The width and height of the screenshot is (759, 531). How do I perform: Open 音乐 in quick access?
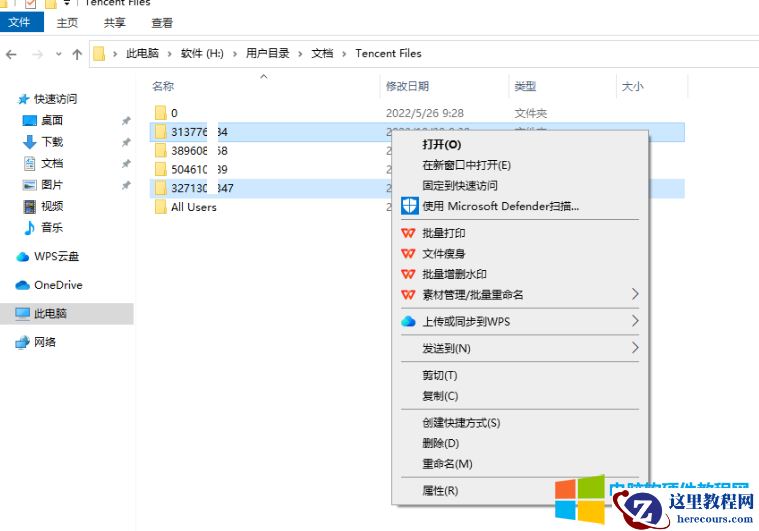[x=52, y=228]
